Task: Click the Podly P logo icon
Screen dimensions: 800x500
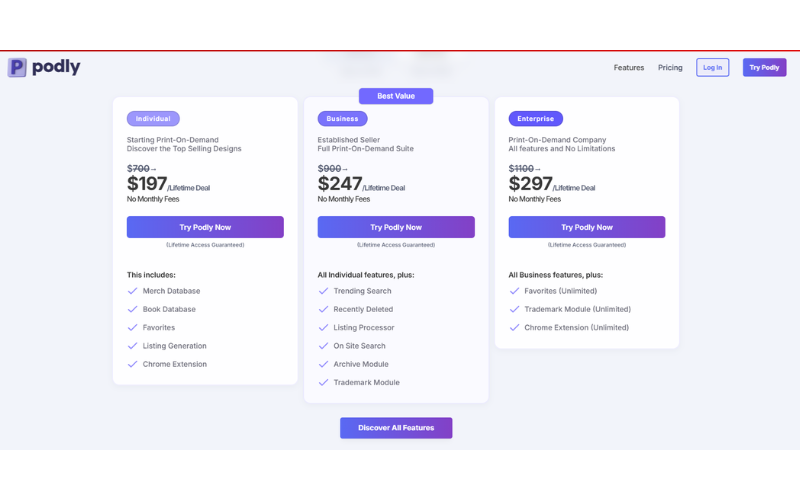Action: tap(17, 67)
